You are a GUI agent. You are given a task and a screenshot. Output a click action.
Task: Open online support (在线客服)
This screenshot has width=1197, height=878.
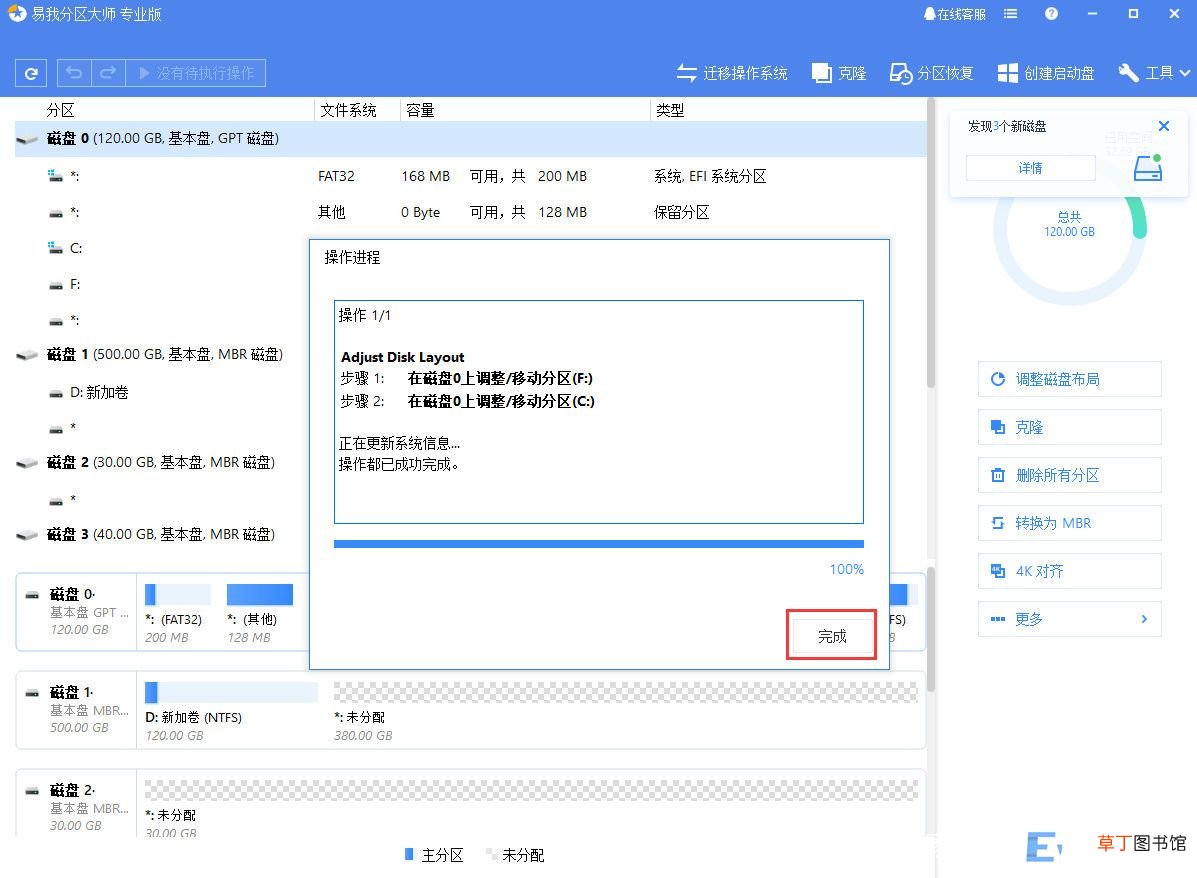click(x=954, y=14)
